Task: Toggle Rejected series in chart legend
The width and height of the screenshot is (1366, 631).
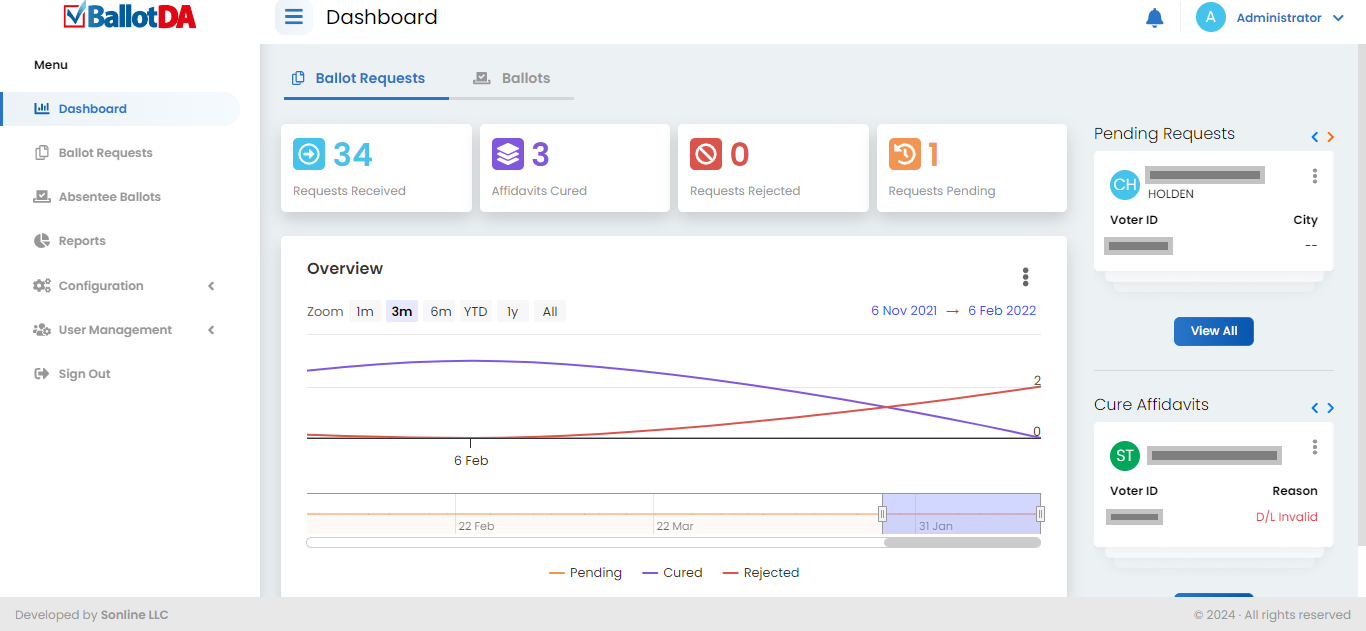Action: point(761,573)
